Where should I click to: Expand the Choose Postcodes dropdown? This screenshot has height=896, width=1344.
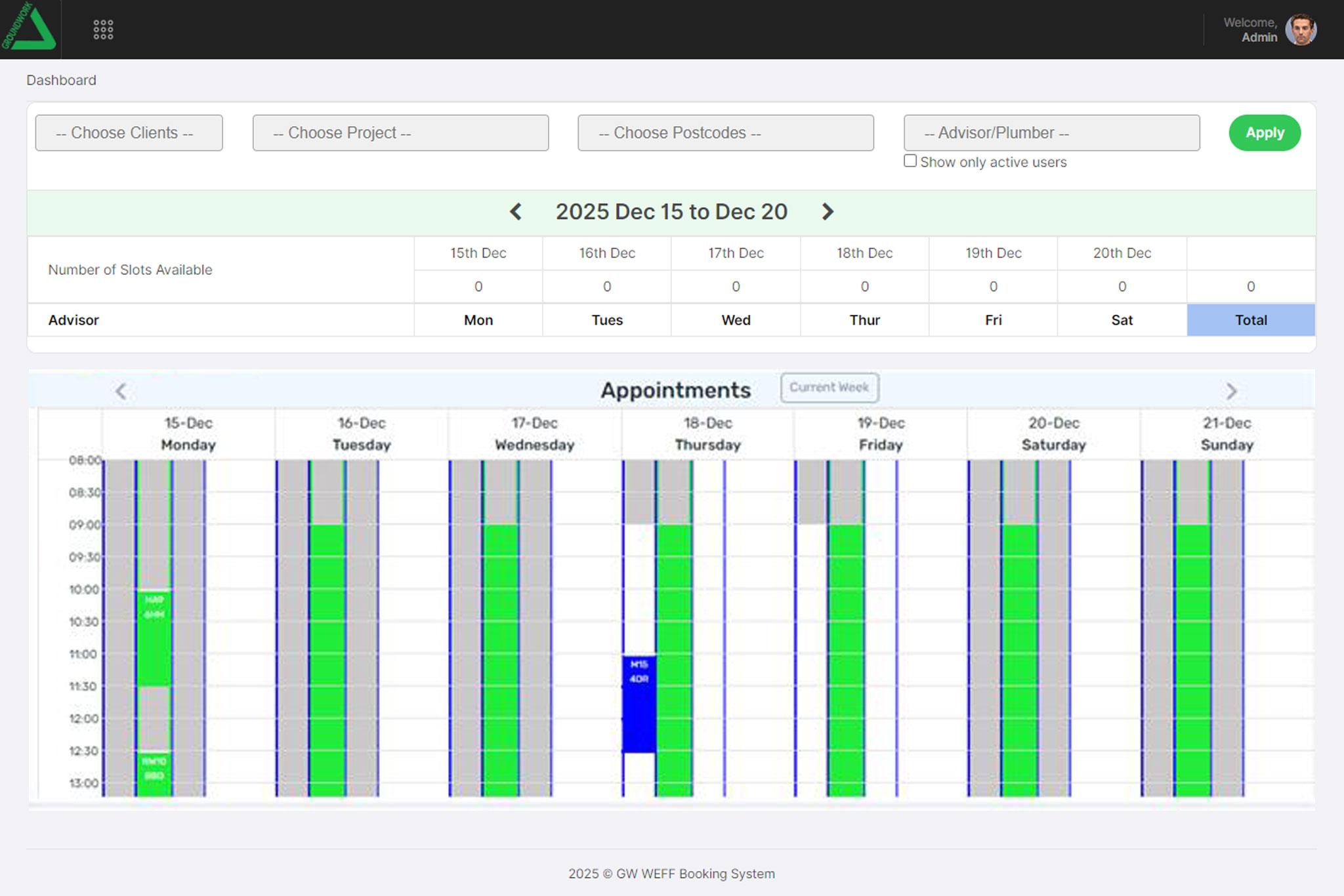click(725, 133)
